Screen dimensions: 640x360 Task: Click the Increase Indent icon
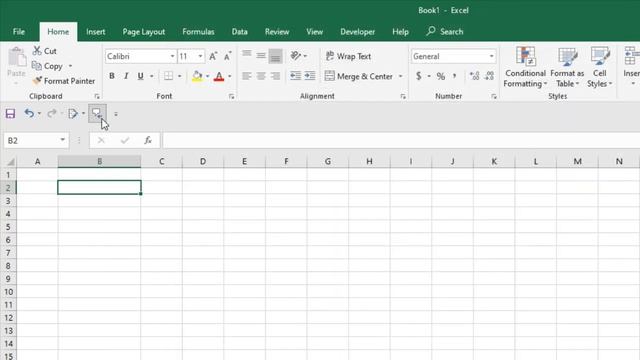point(310,76)
